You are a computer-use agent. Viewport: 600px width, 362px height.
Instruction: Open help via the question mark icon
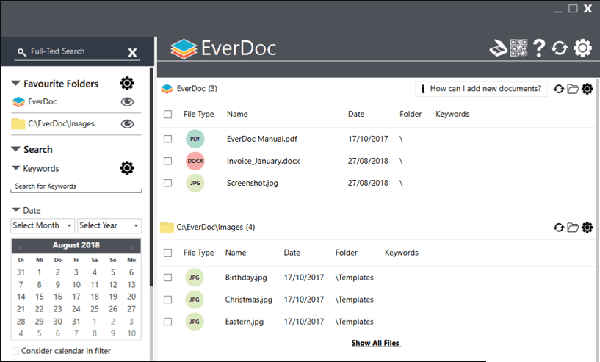[539, 48]
